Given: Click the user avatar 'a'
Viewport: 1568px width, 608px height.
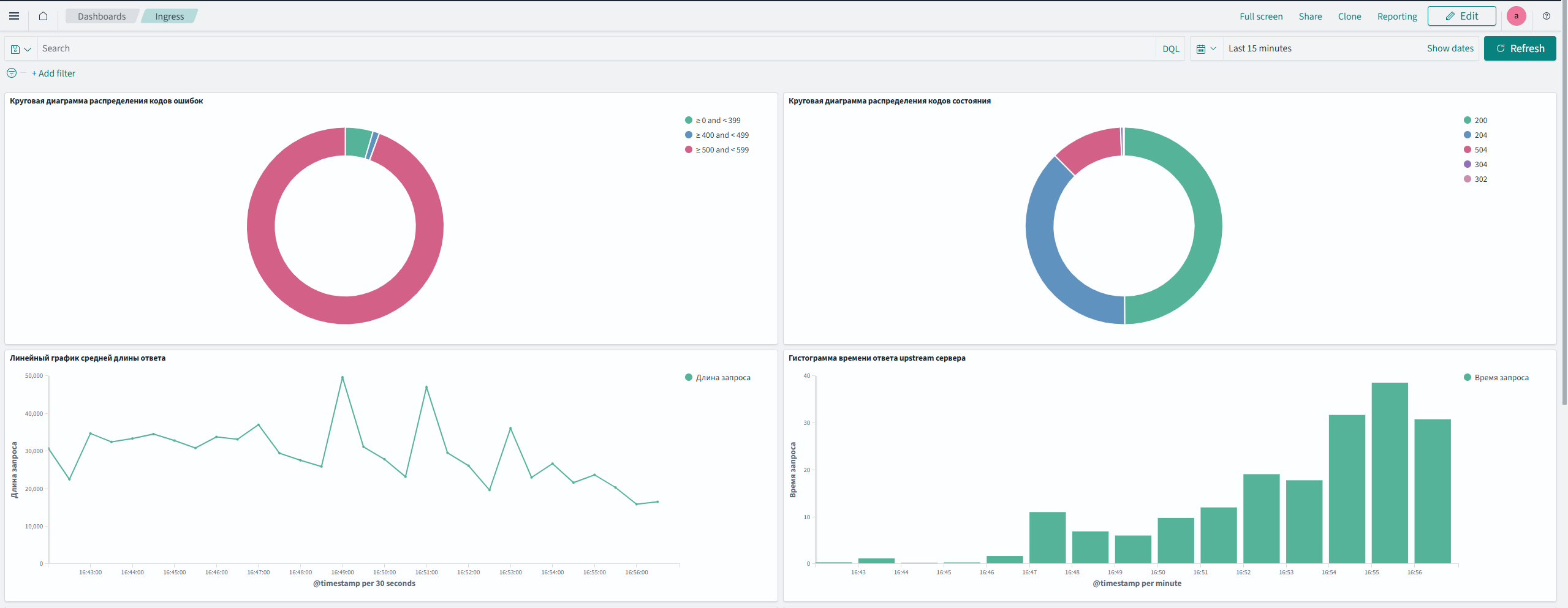Looking at the screenshot, I should 1516,17.
